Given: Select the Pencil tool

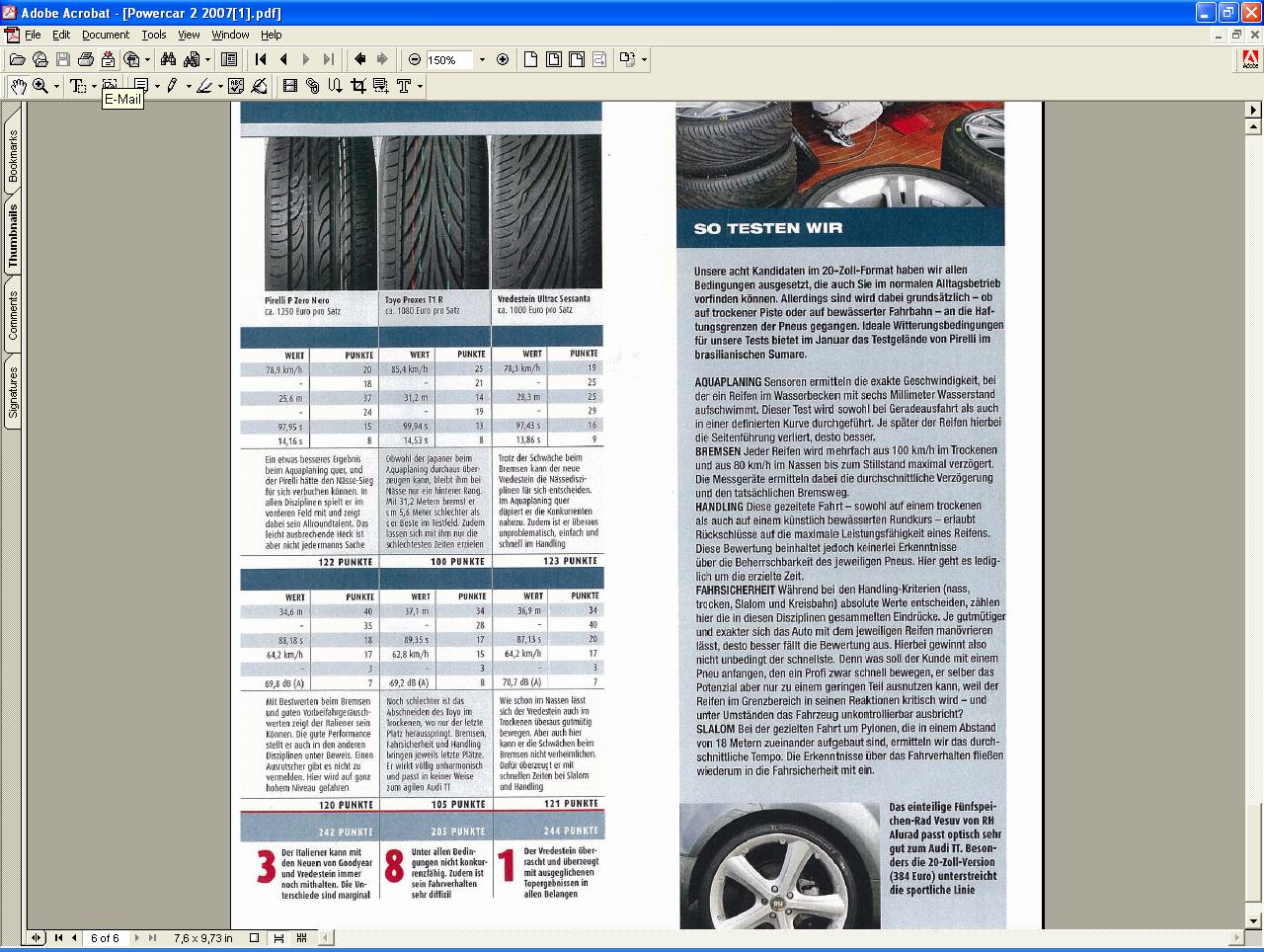Looking at the screenshot, I should coord(172,86).
